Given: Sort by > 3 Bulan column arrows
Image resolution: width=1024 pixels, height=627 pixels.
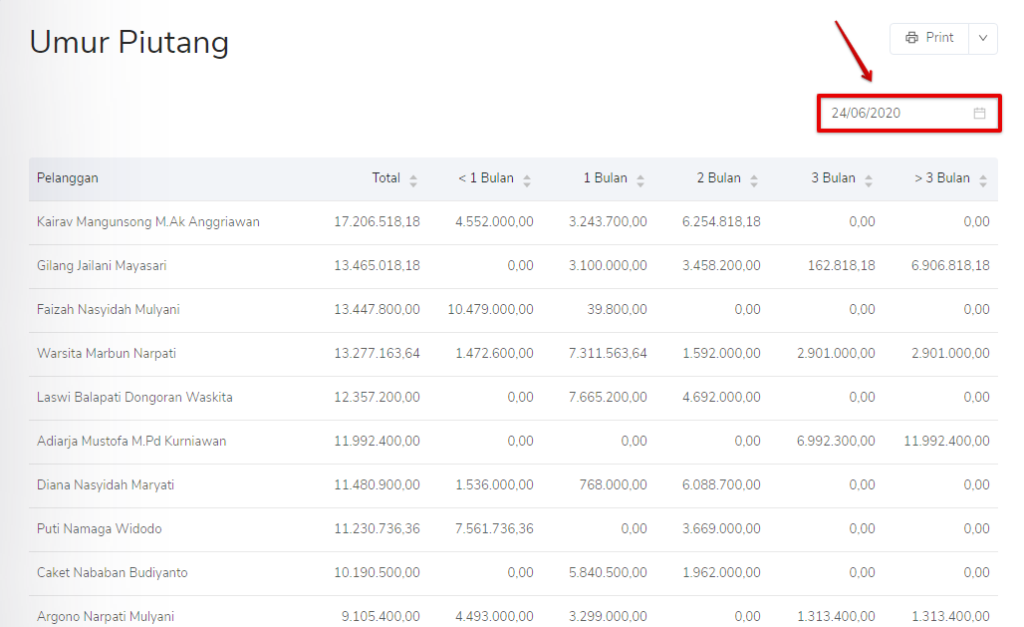Looking at the screenshot, I should (983, 180).
